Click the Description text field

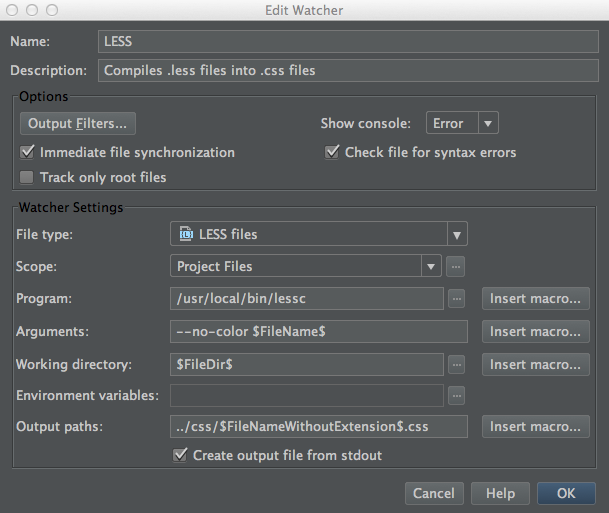click(348, 70)
